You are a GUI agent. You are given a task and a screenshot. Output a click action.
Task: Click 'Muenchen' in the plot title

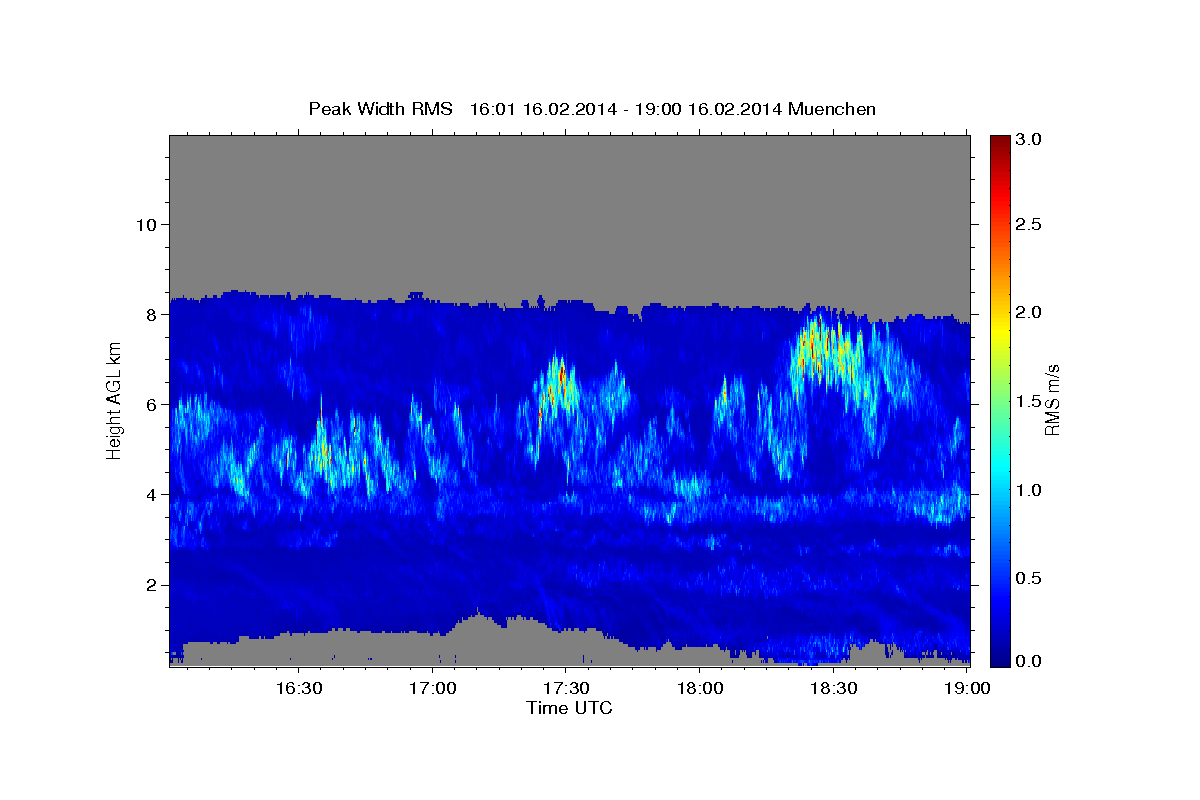(x=832, y=108)
